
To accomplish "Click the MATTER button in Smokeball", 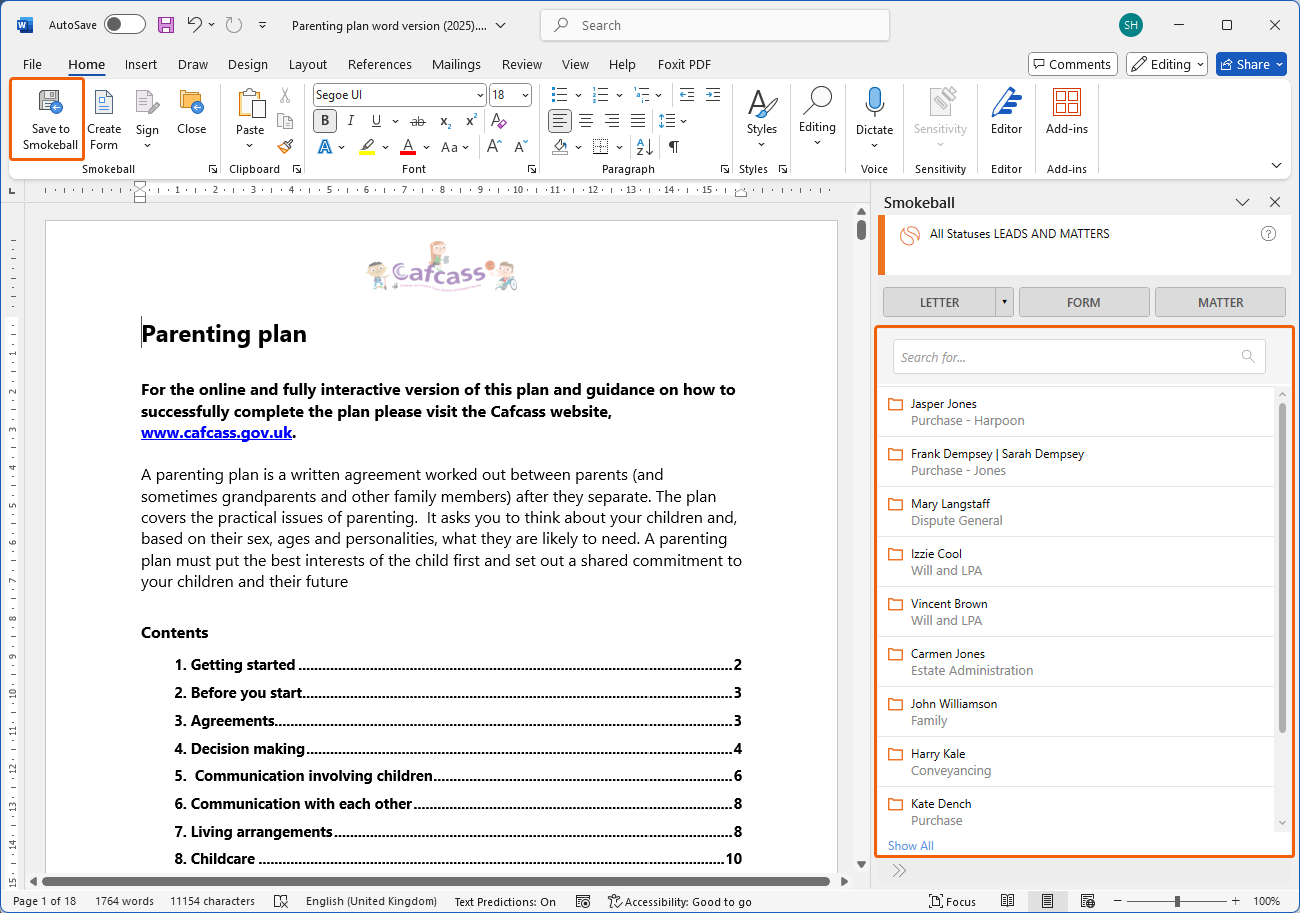I will pos(1220,302).
